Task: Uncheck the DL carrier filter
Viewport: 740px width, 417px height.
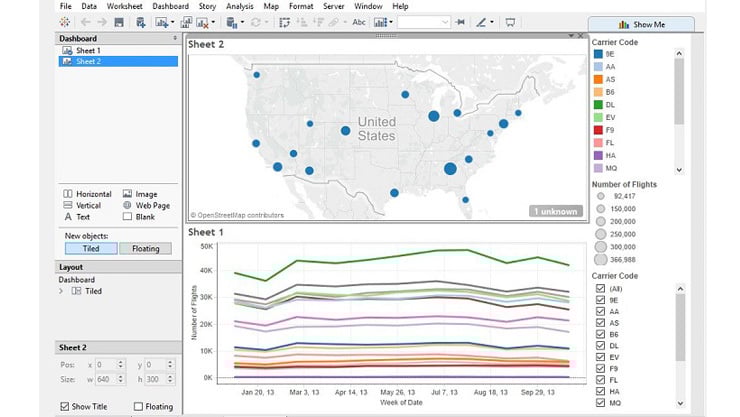Action: pos(600,345)
